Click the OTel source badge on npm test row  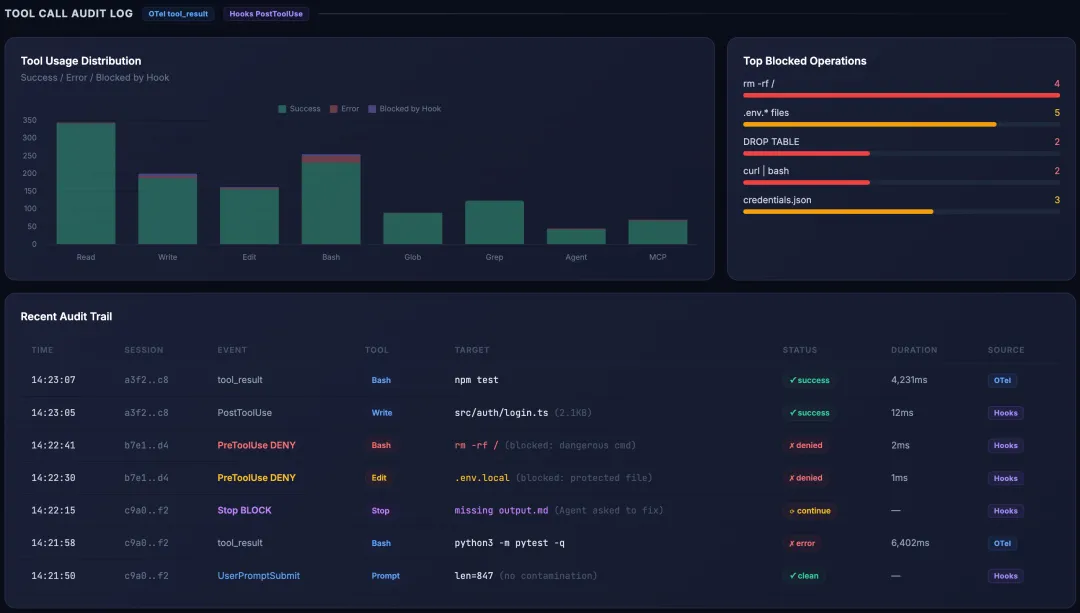pyautogui.click(x=1002, y=380)
